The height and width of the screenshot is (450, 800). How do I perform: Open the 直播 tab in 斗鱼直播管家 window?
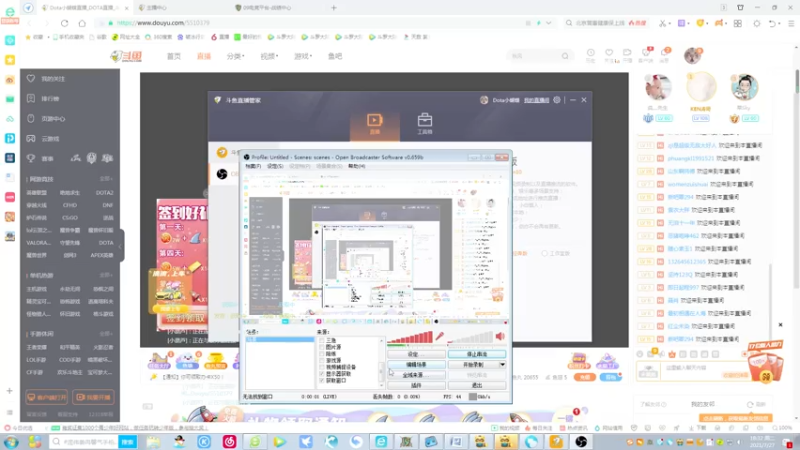pyautogui.click(x=374, y=124)
